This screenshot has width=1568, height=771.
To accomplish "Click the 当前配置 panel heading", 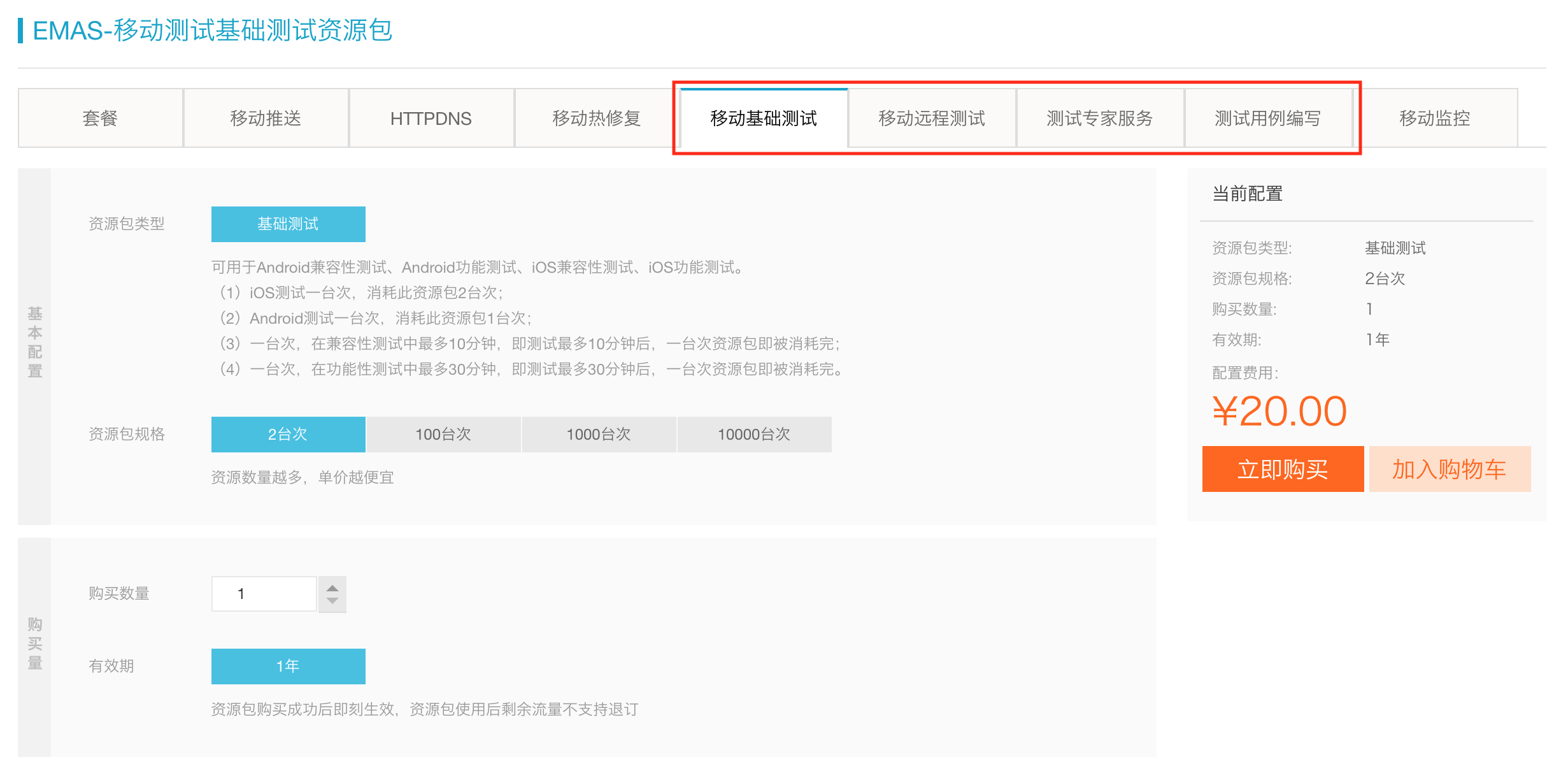I will [x=1247, y=193].
